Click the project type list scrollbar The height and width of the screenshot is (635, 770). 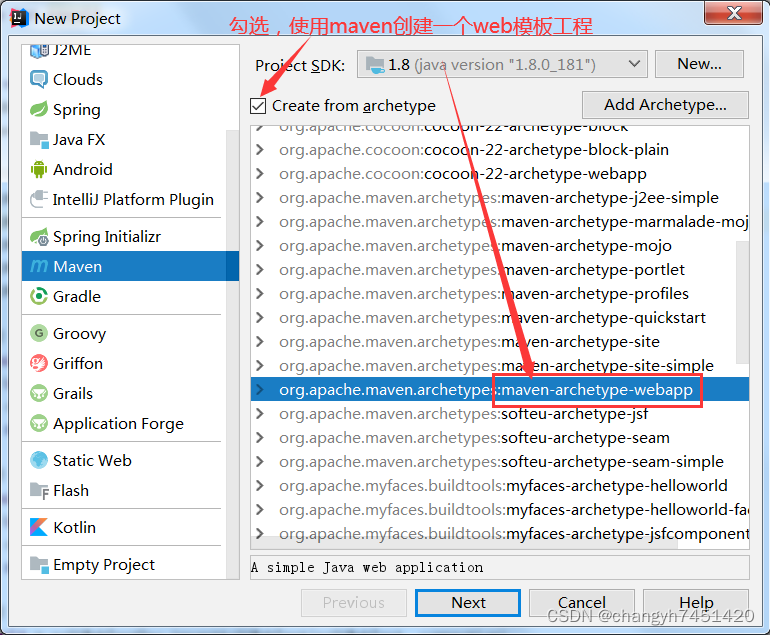pyautogui.click(x=232, y=354)
